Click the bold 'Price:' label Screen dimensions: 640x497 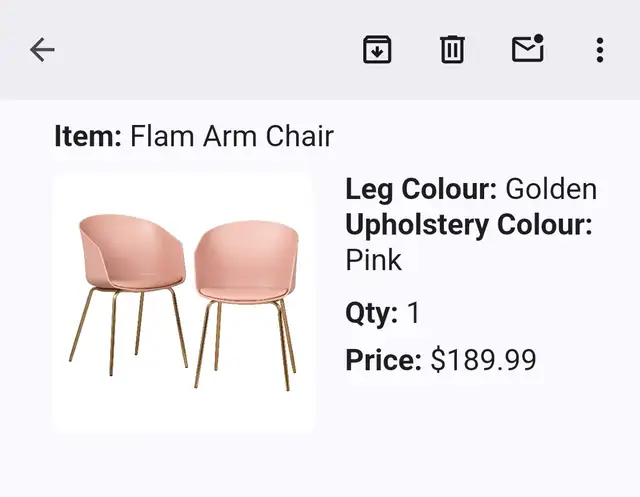point(383,360)
